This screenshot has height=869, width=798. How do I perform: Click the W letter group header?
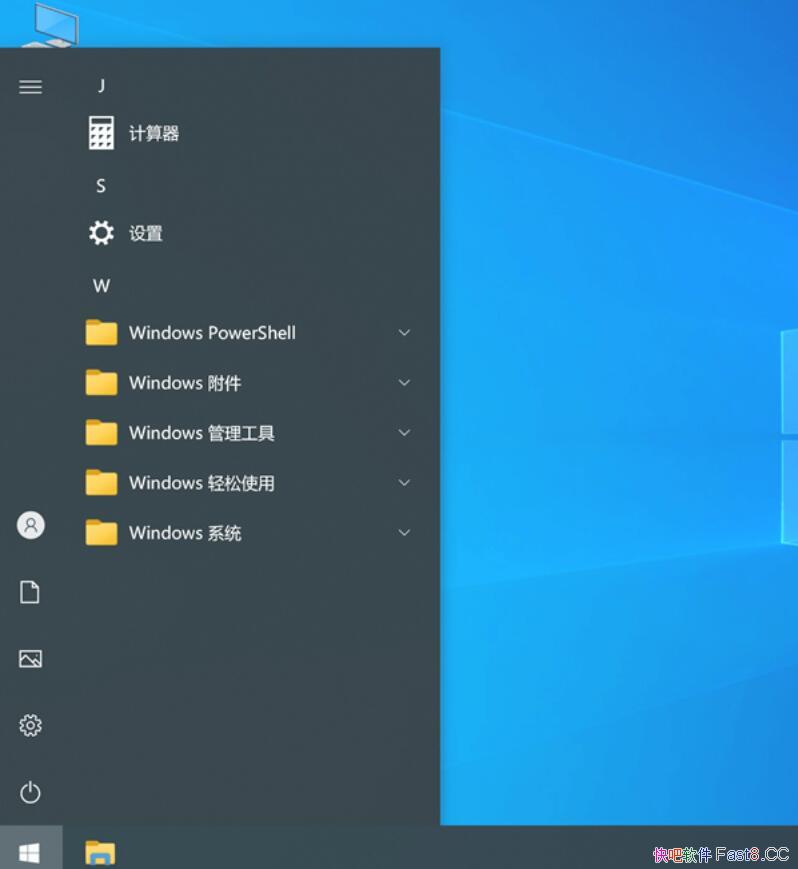[101, 286]
